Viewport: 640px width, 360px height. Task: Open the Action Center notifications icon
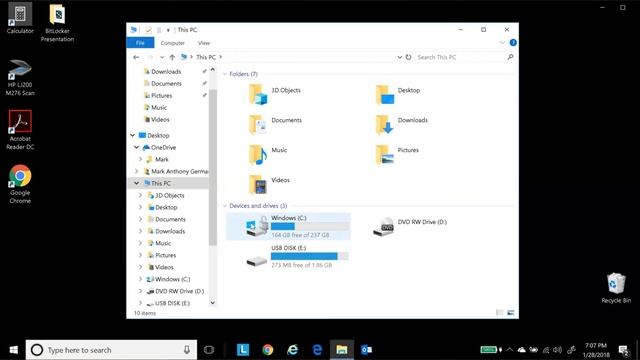click(x=624, y=350)
